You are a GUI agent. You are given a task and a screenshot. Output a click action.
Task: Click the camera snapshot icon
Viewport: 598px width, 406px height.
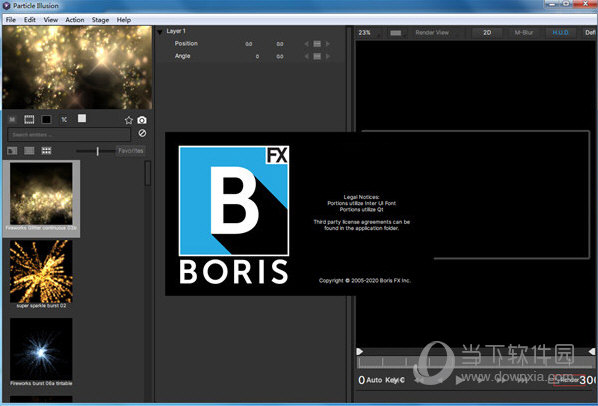142,120
